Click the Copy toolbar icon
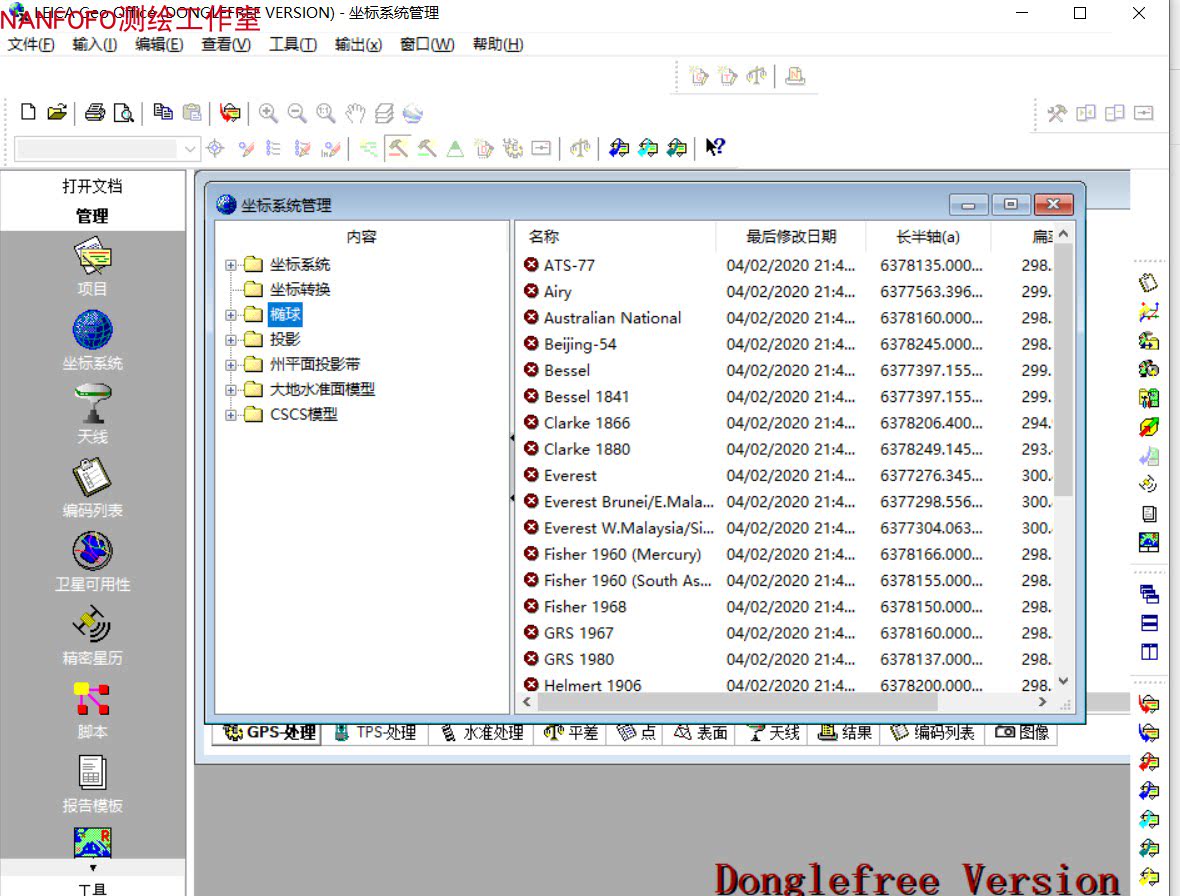 [163, 112]
